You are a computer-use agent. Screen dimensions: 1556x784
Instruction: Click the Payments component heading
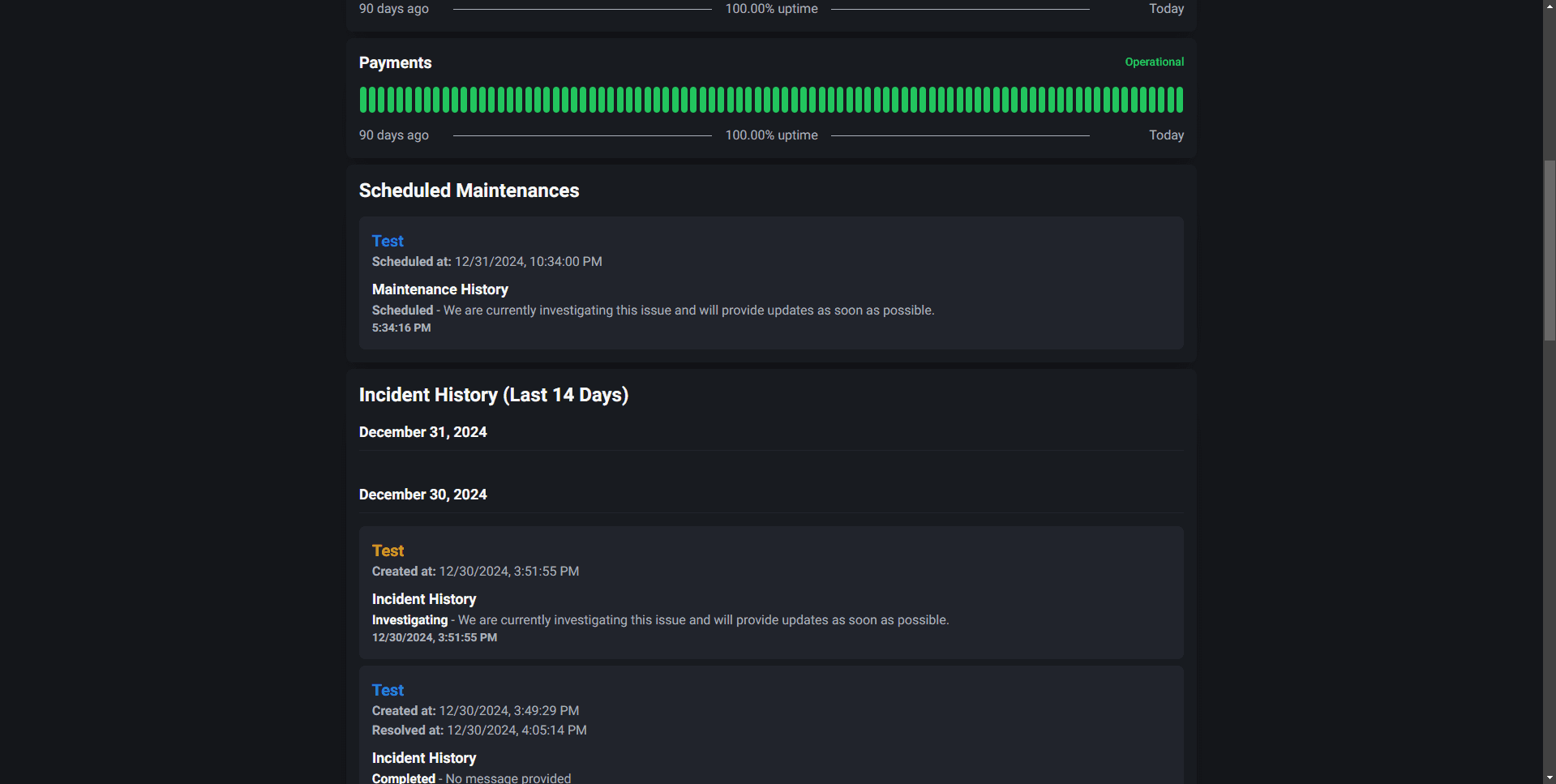(395, 62)
